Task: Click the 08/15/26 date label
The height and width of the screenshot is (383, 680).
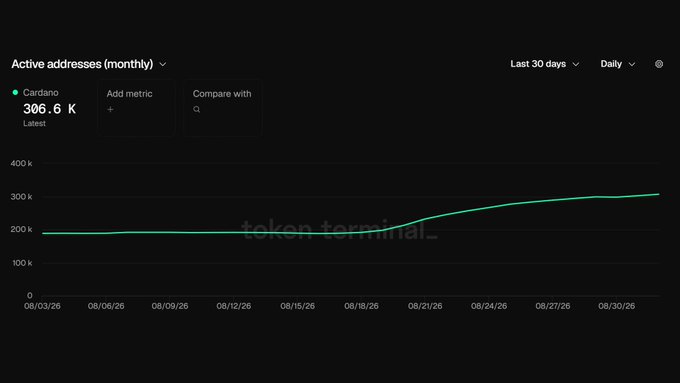Action: pyautogui.click(x=298, y=306)
